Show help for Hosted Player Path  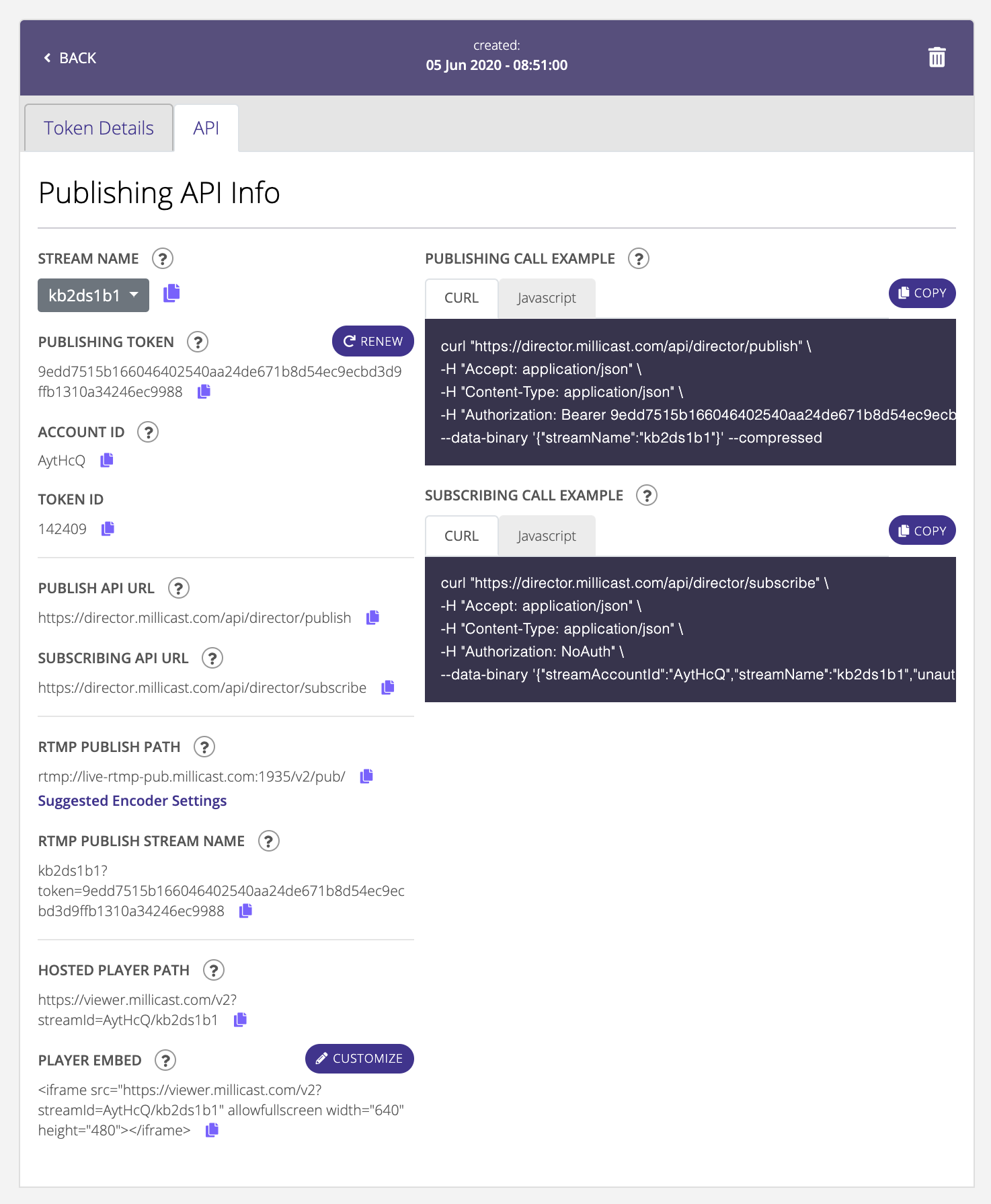(214, 970)
